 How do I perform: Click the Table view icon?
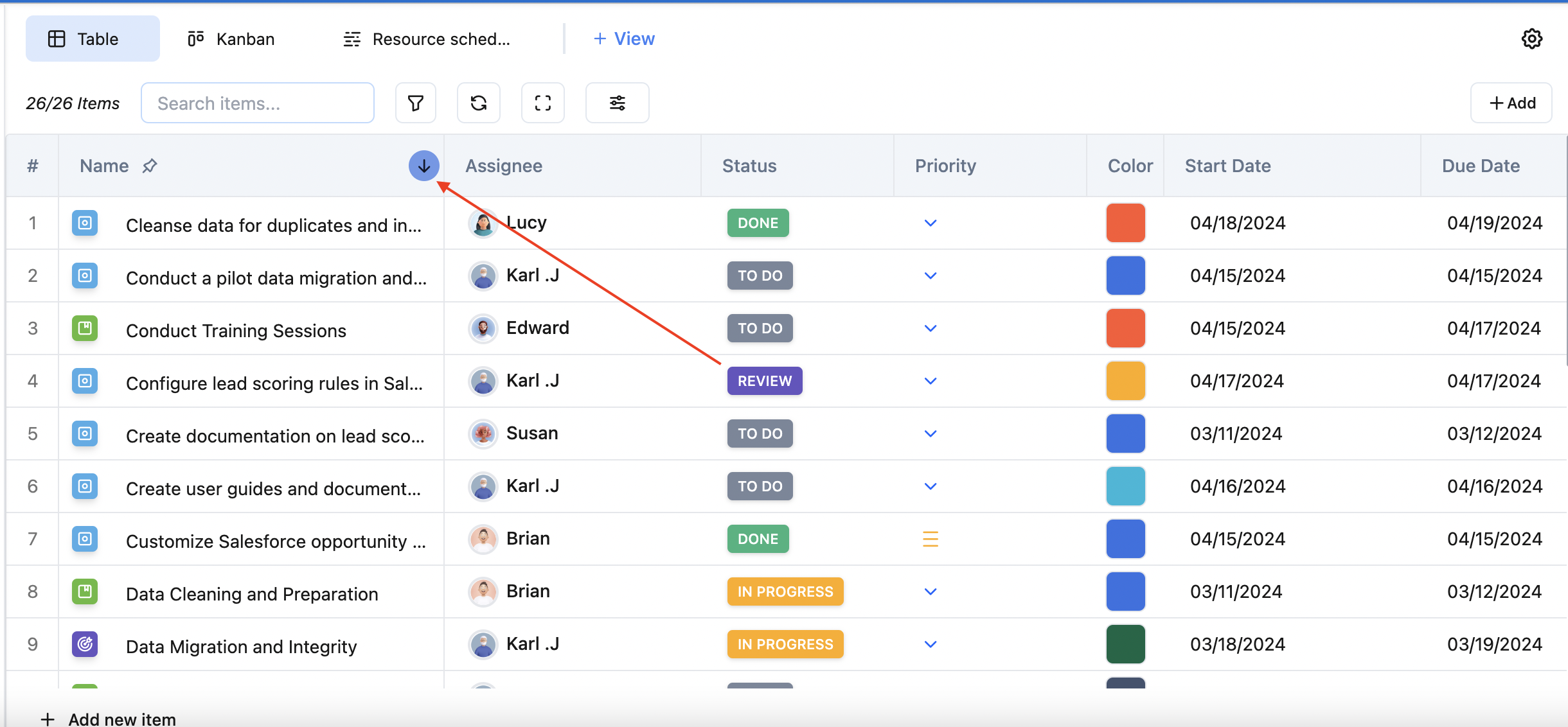coord(57,38)
